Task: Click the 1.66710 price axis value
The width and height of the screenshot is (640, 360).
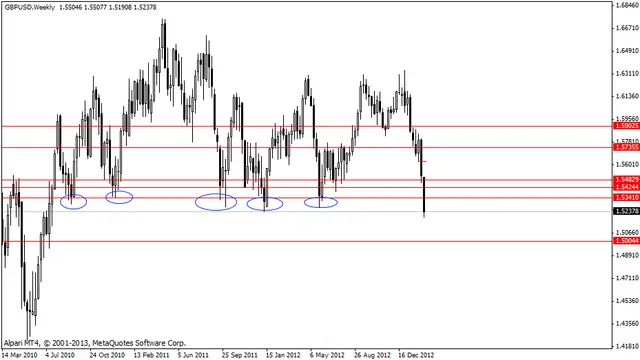Action: [627, 28]
